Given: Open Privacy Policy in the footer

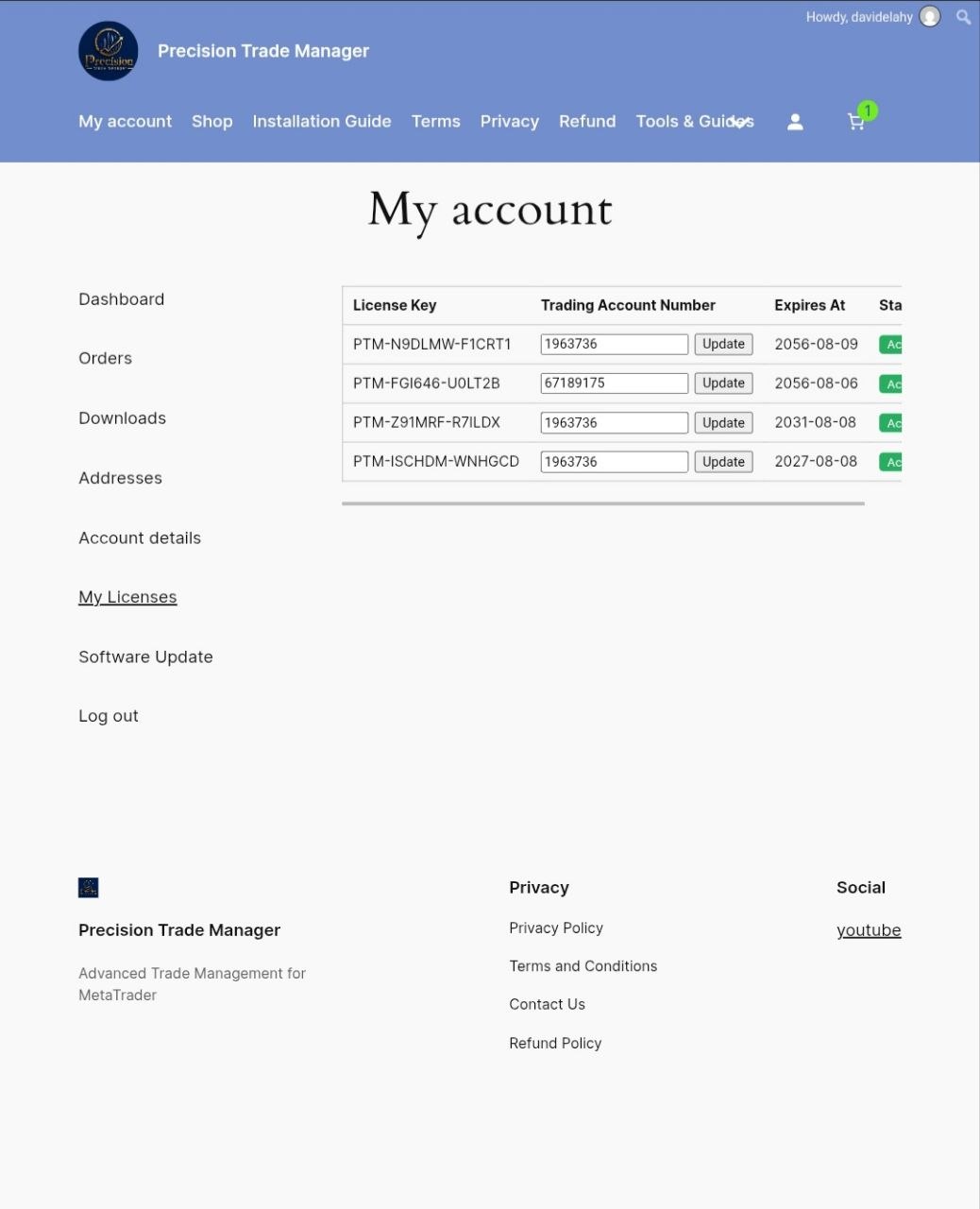Looking at the screenshot, I should 556,928.
